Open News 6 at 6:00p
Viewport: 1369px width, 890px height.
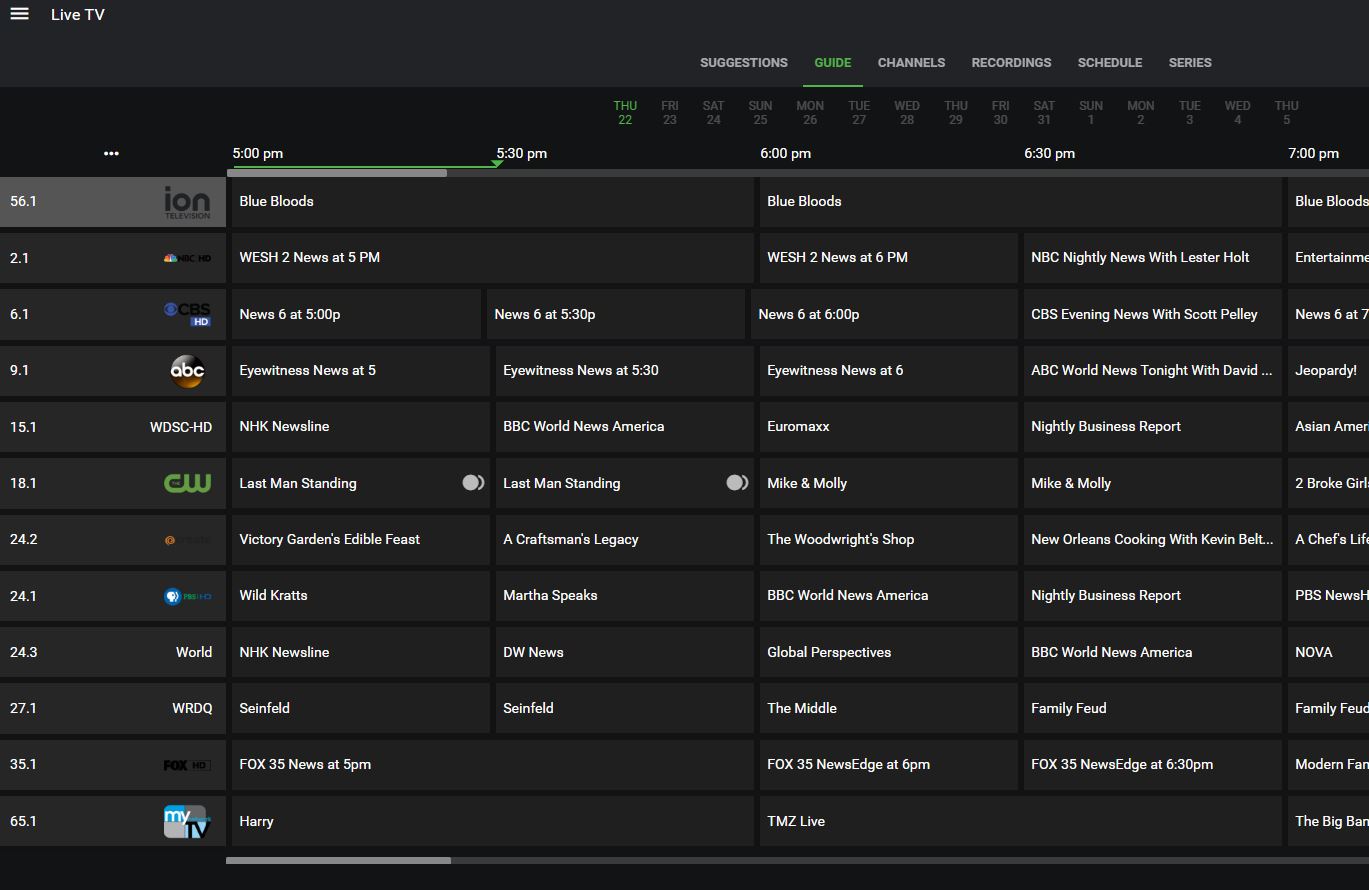point(884,314)
